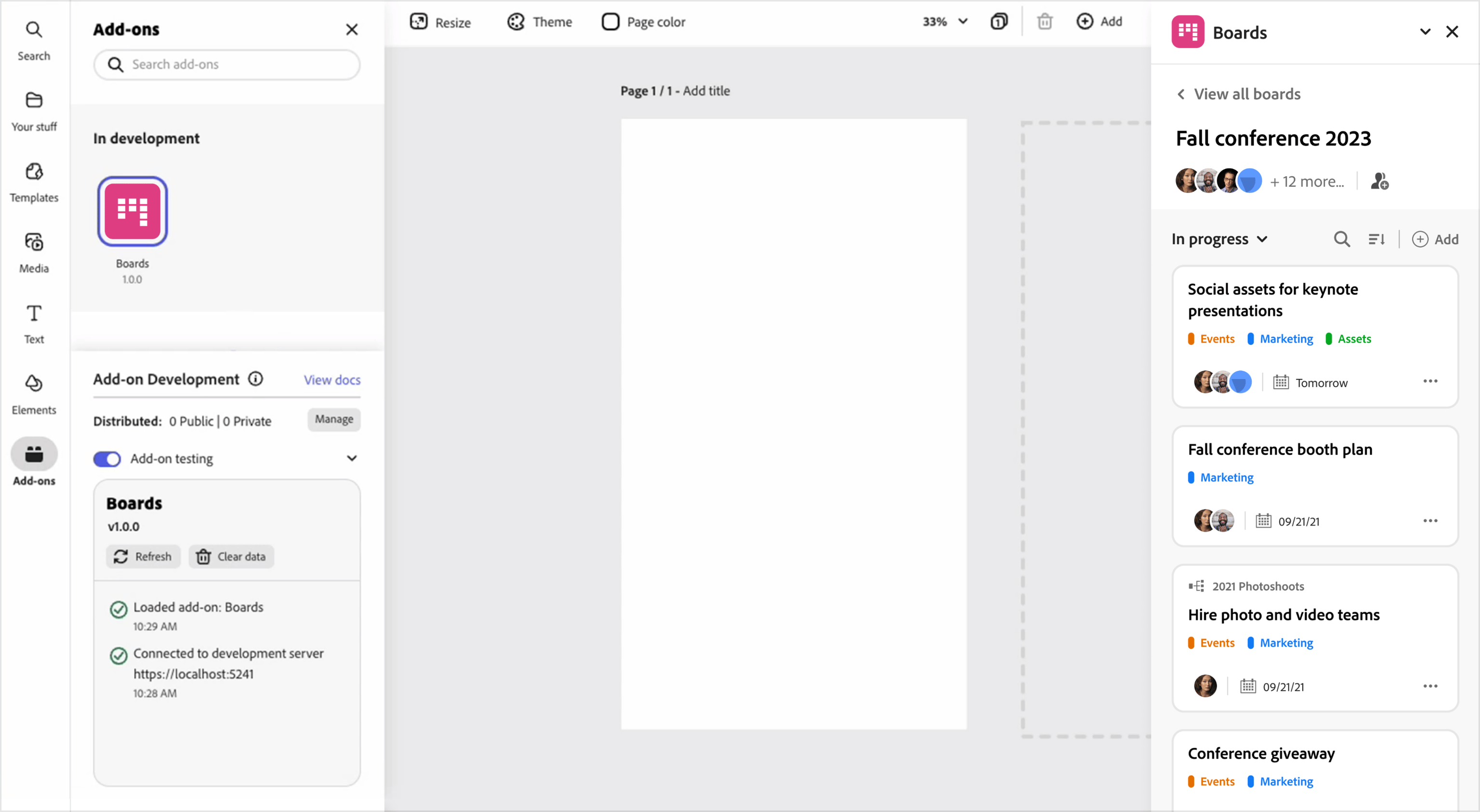Open the Theme toolbar option
Screen dimensions: 1480x812
coord(540,22)
